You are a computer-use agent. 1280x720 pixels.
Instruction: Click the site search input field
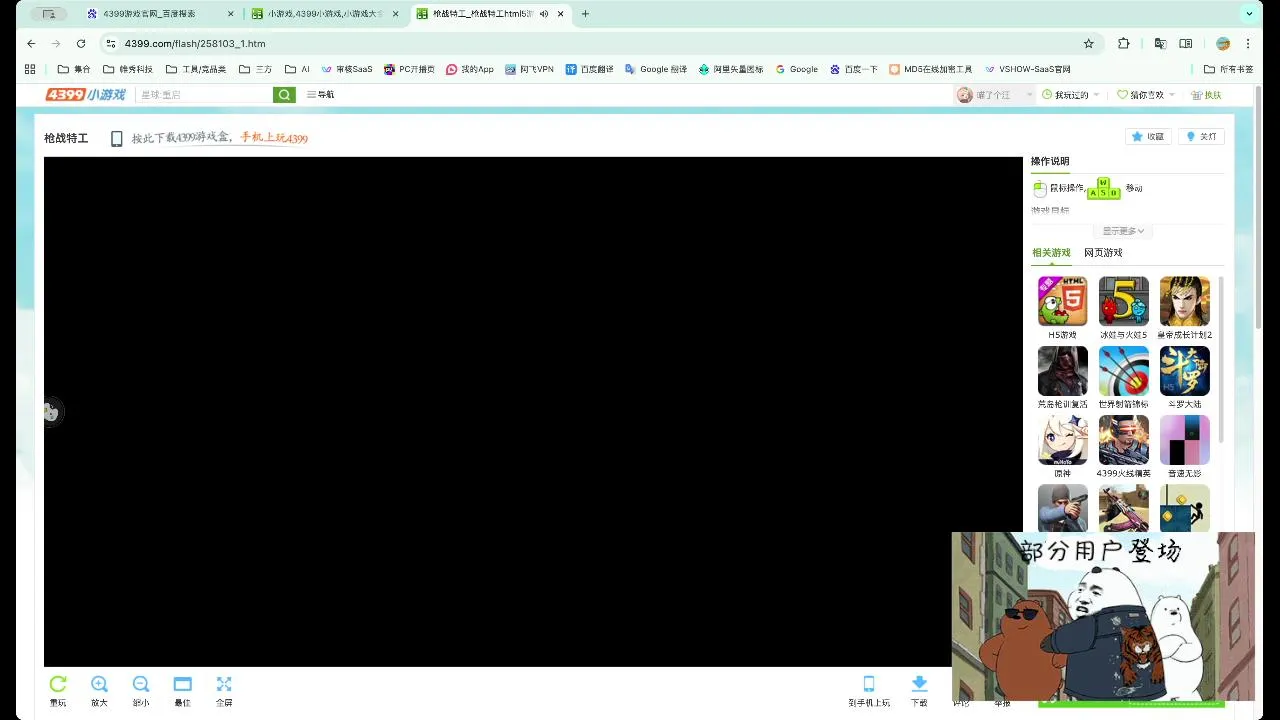tap(205, 94)
